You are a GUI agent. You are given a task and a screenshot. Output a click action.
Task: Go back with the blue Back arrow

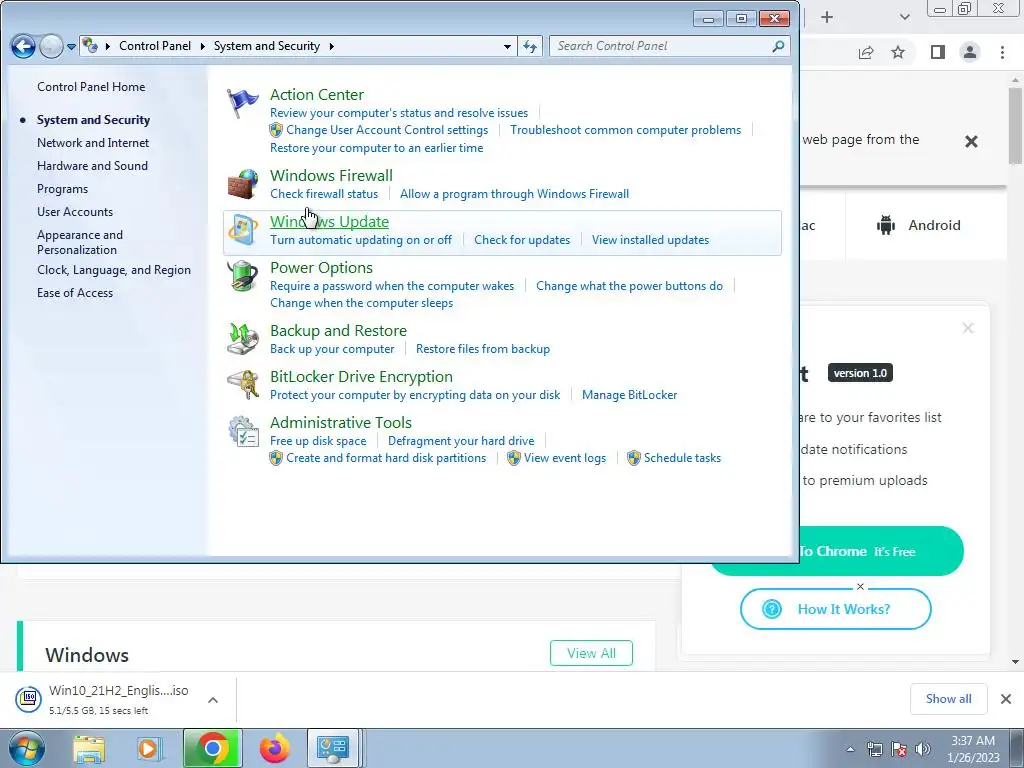pos(23,46)
